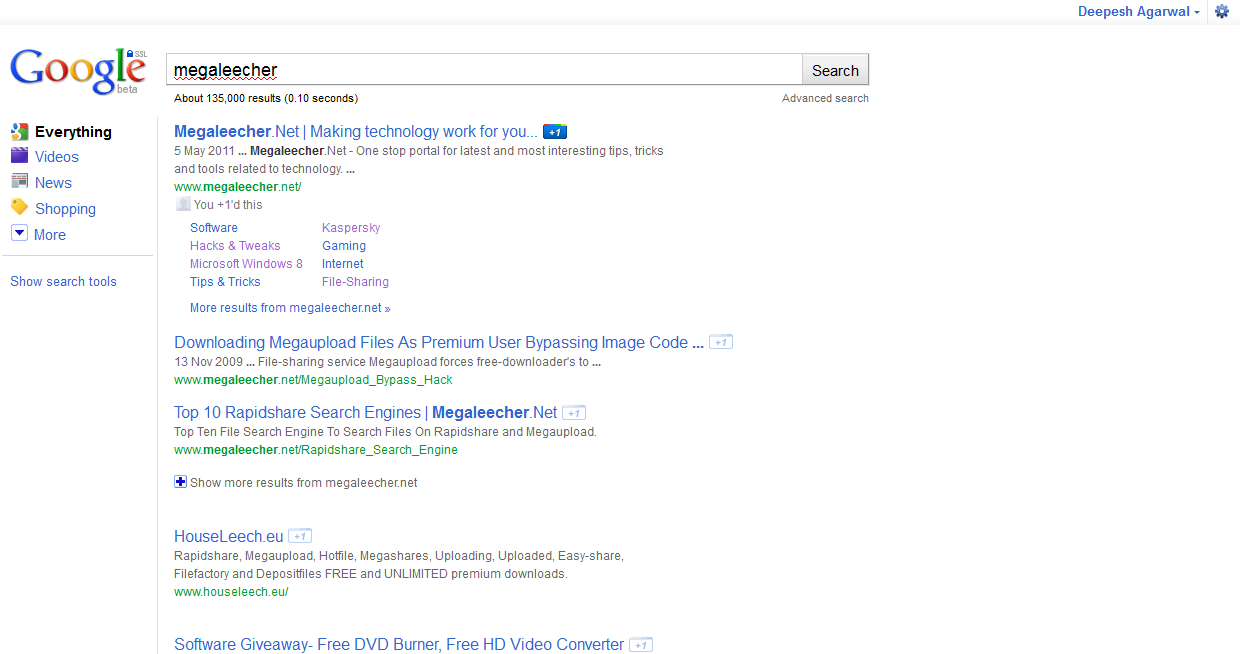The width and height of the screenshot is (1240, 654).
Task: Open the Gaming sitelink
Action: pos(344,245)
